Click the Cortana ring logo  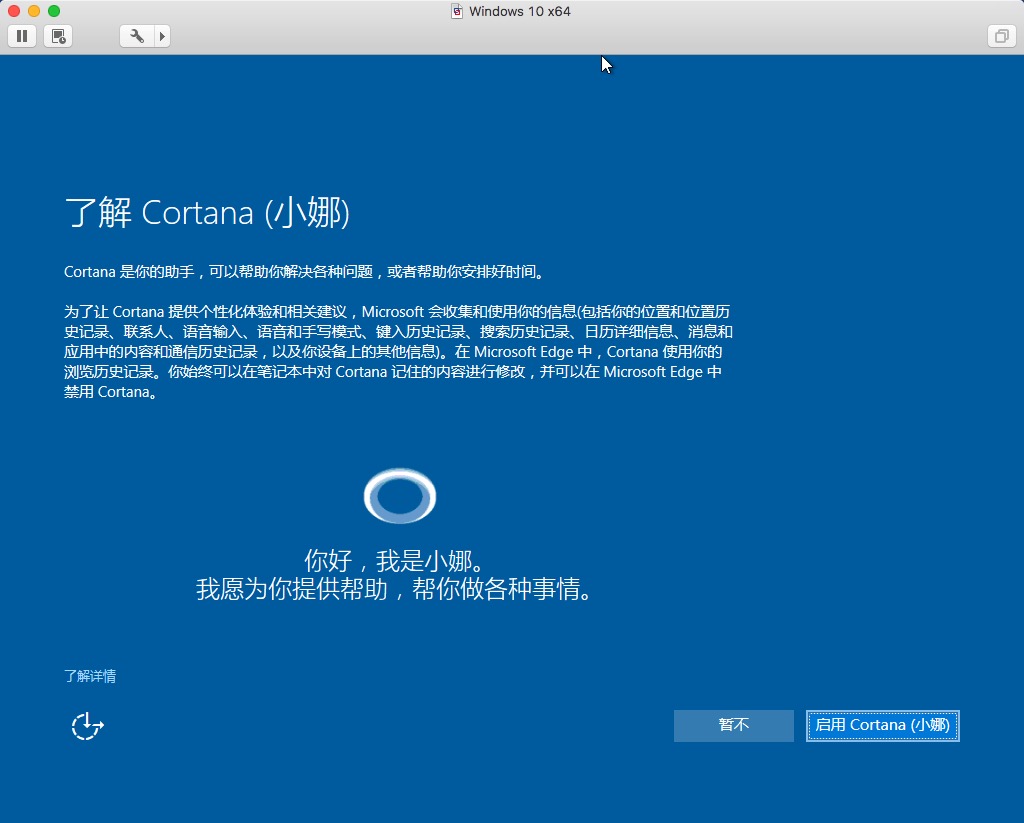(400, 496)
